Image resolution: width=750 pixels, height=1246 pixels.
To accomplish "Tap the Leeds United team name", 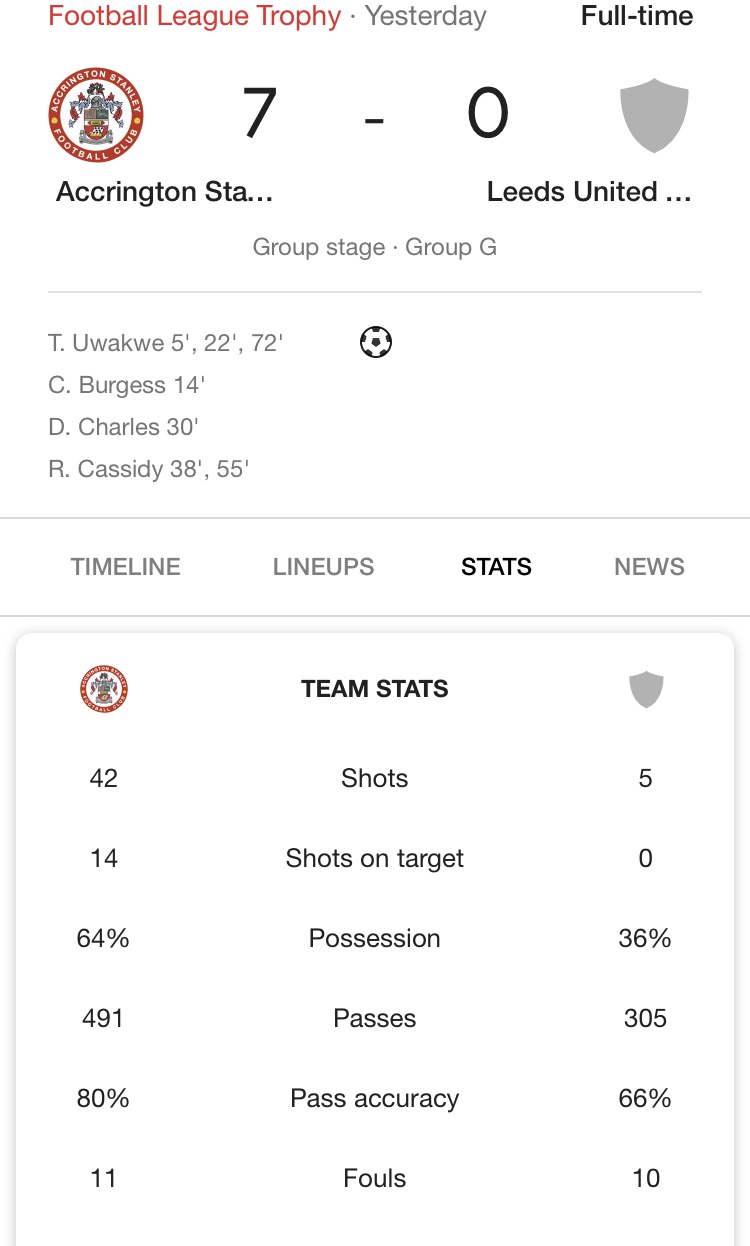I will (x=589, y=192).
